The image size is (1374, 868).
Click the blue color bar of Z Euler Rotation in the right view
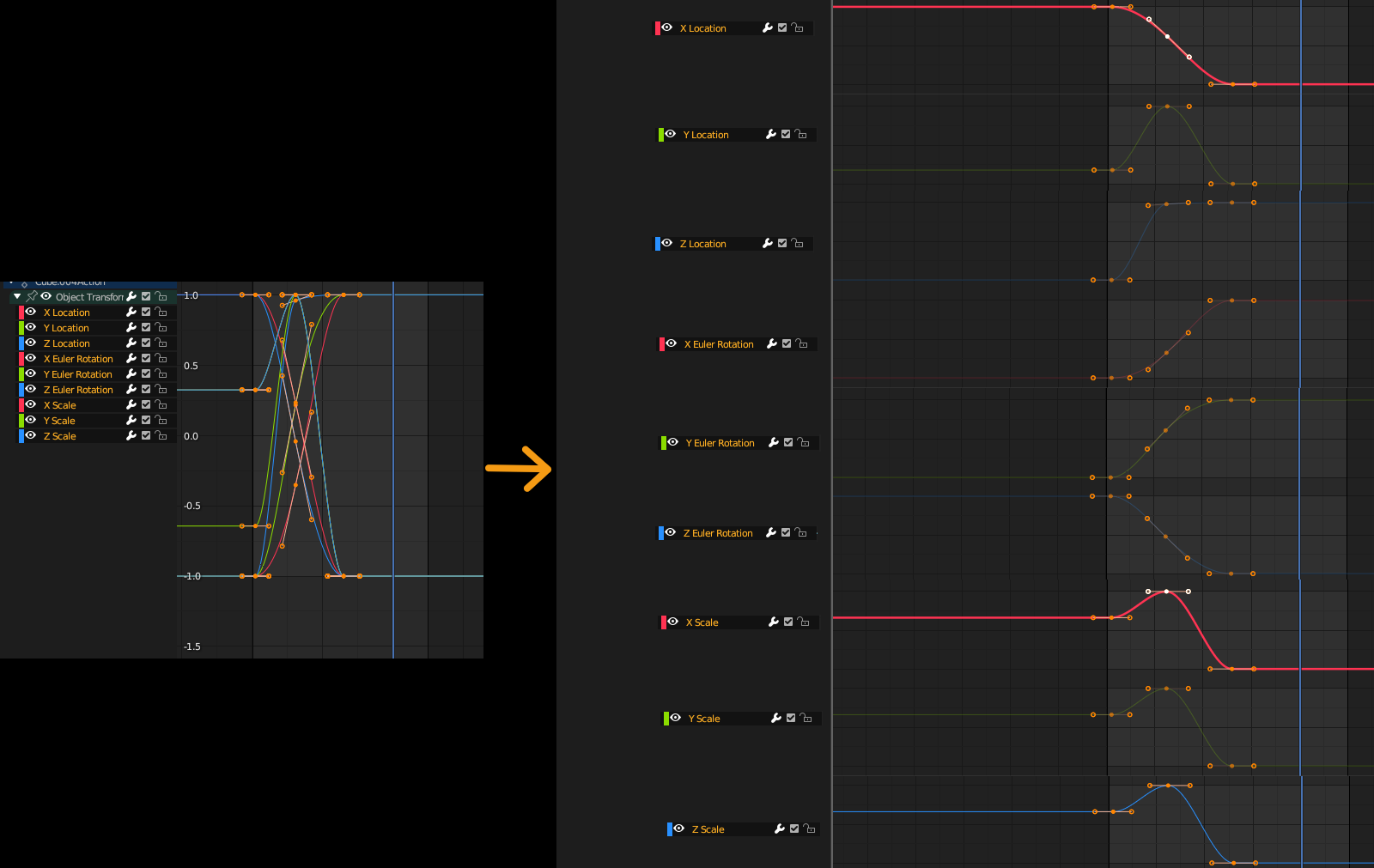coord(661,533)
